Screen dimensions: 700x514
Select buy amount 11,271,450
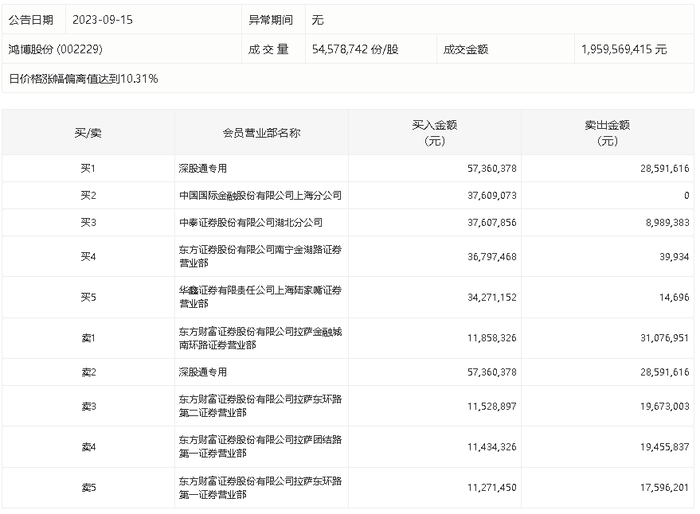pos(492,488)
